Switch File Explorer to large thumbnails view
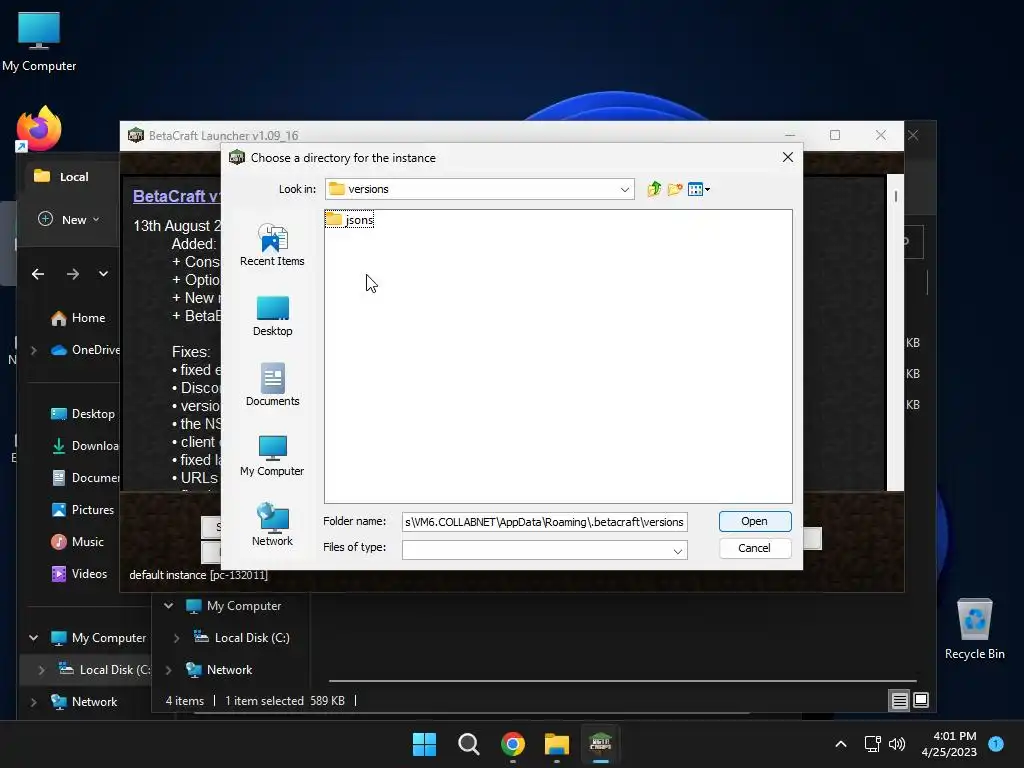Image resolution: width=1024 pixels, height=768 pixels. (x=921, y=700)
